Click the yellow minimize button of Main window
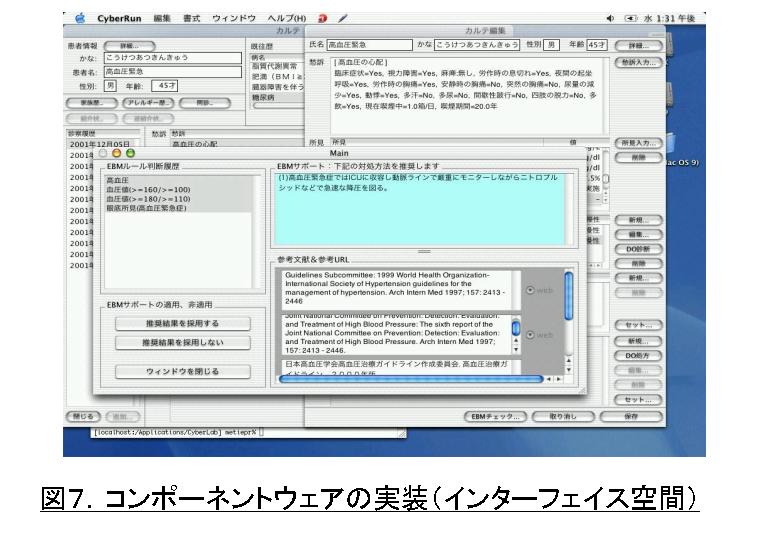Screen dimensions: 780x540 (117, 153)
